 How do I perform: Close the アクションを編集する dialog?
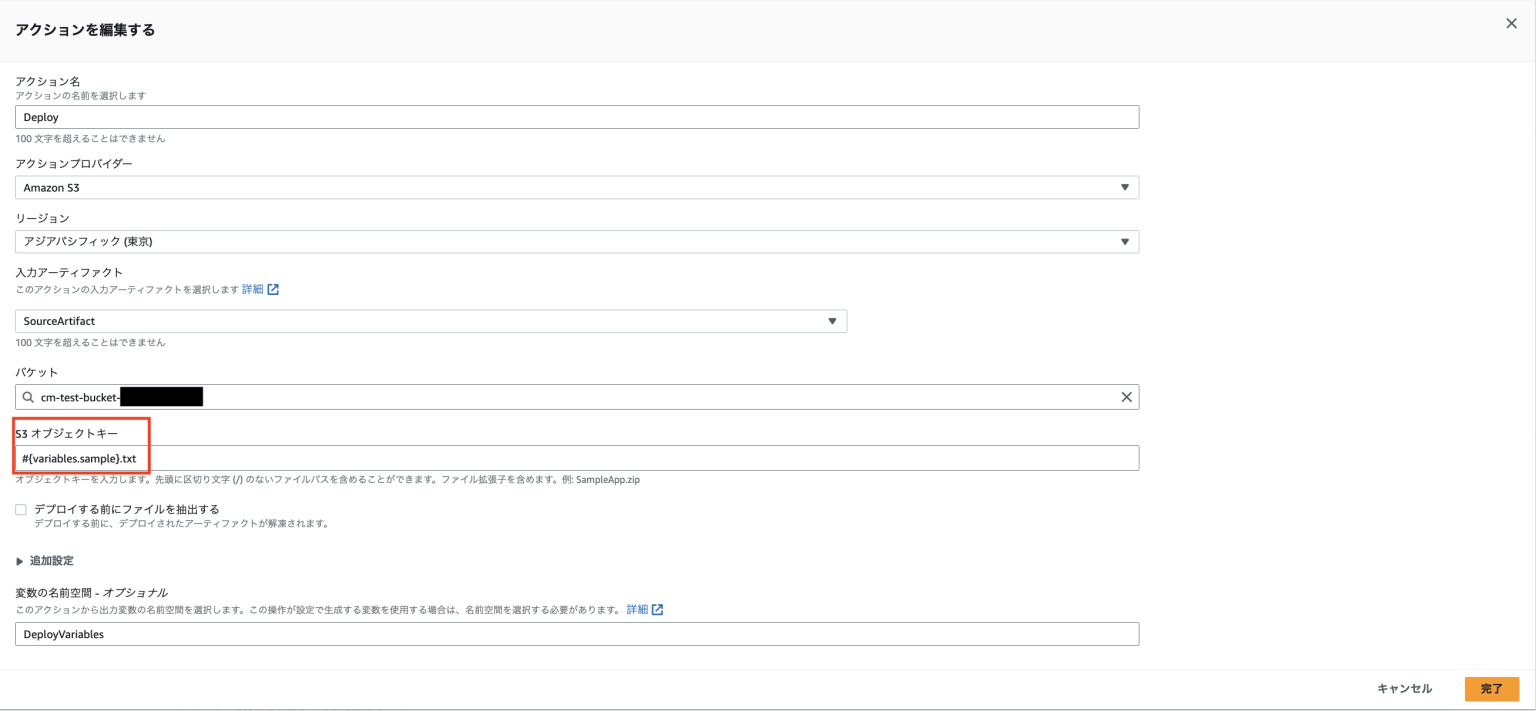(x=1511, y=23)
